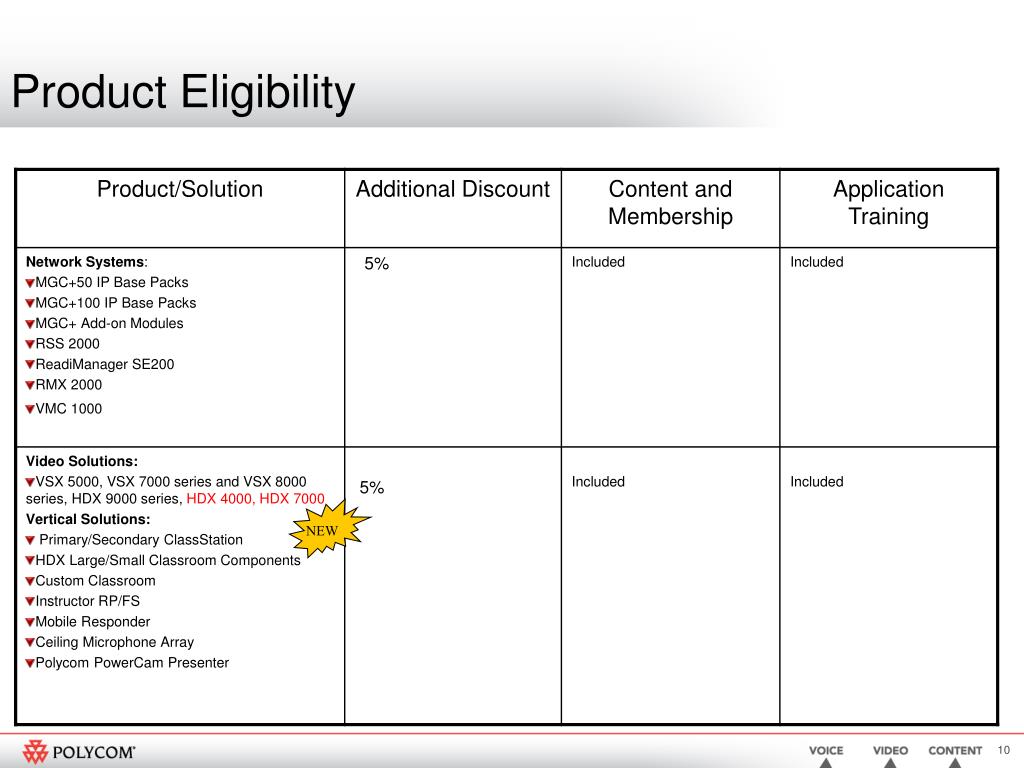
Task: Click Included under Application Training, Network Systems row
Action: pos(817,262)
